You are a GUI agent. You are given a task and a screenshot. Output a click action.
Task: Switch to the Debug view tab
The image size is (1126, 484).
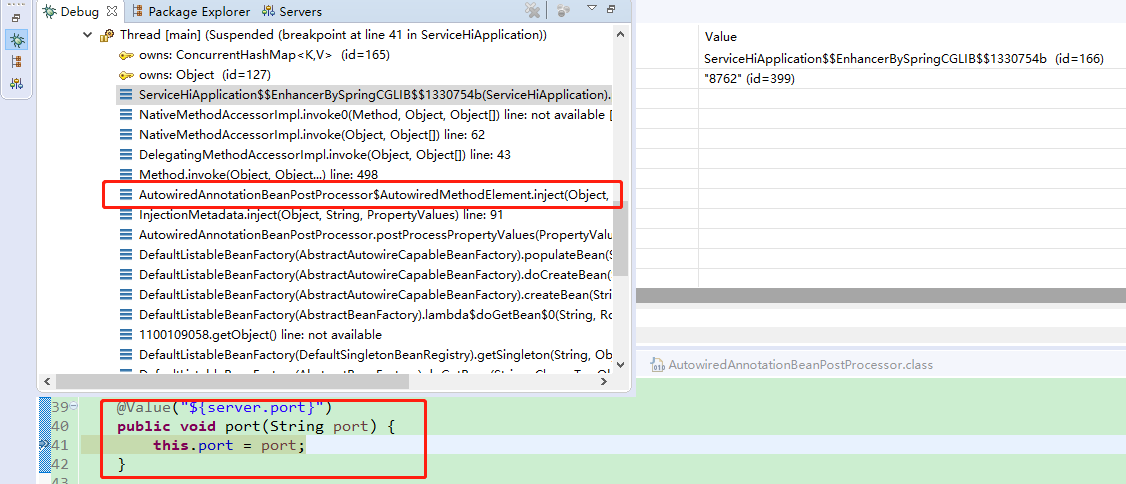tap(79, 11)
